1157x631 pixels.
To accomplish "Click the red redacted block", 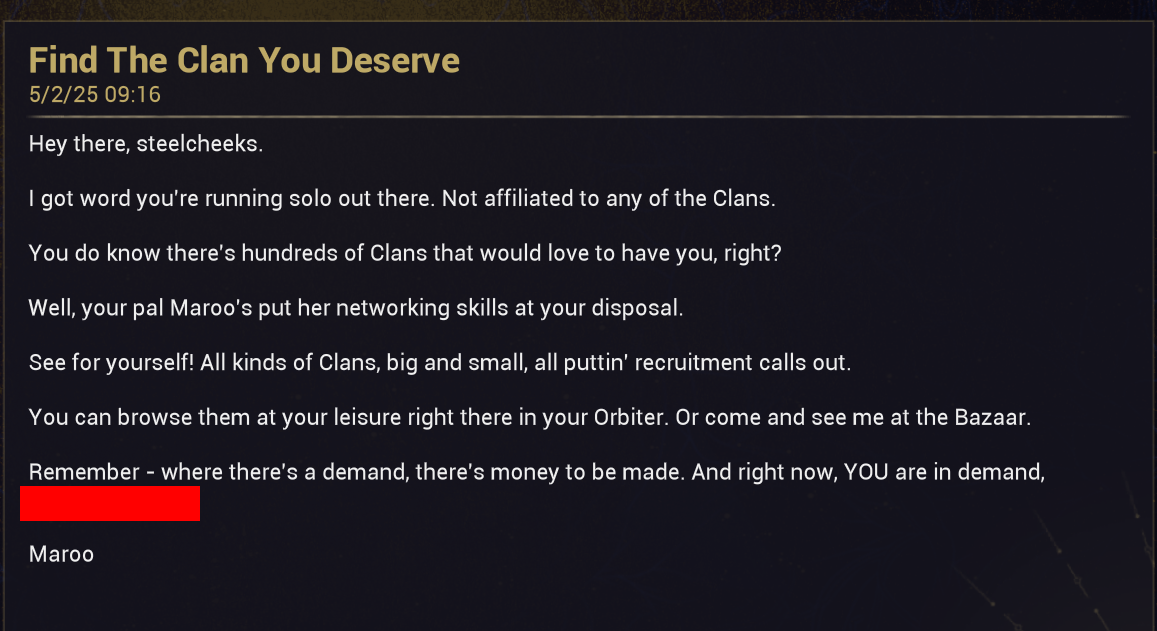I will click(x=110, y=504).
